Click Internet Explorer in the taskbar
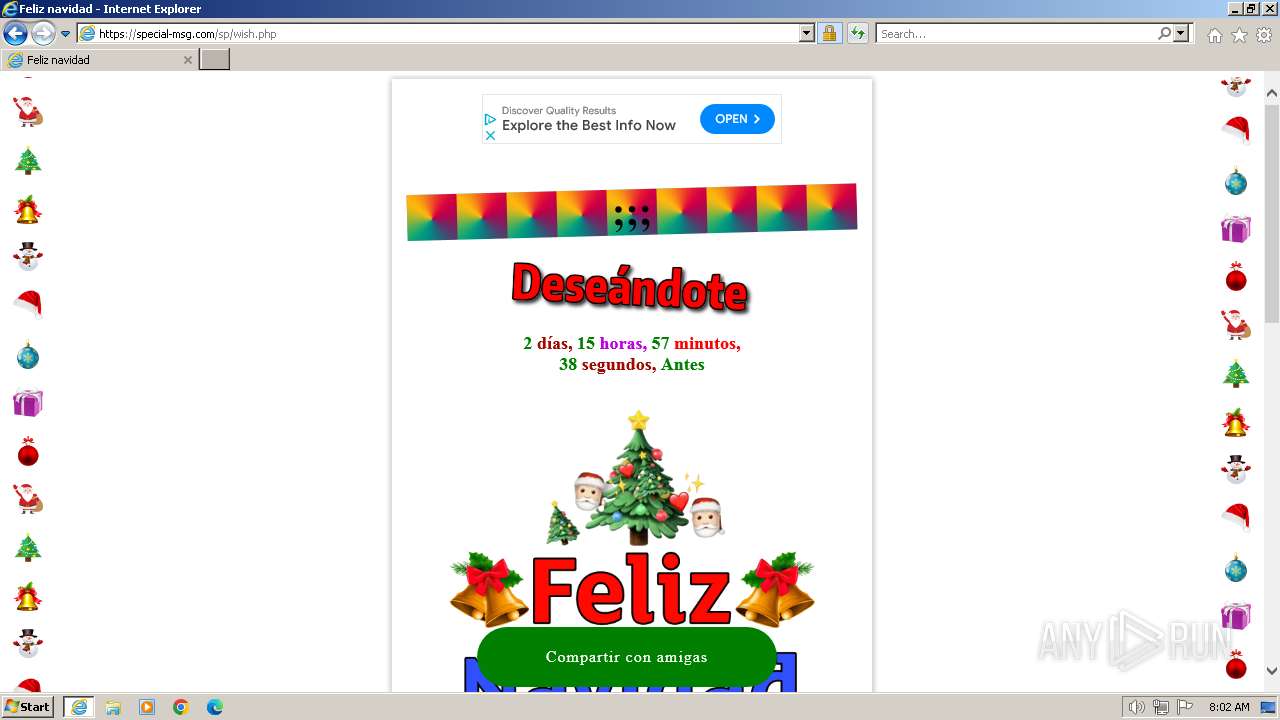1280x720 pixels. coord(79,707)
